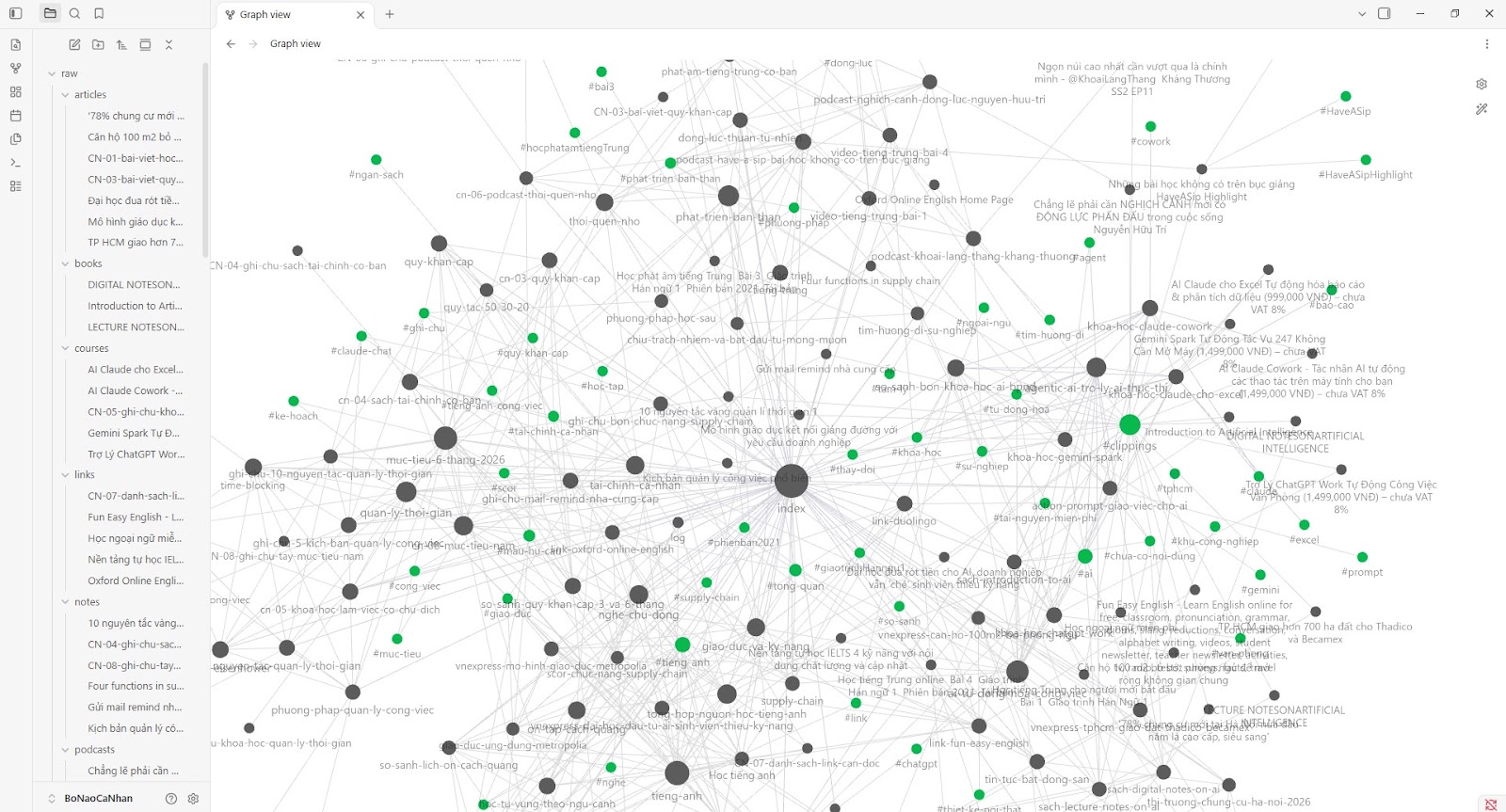Screen dimensions: 1506x812
Task: Open graph settings gear icon
Action: click(1482, 85)
